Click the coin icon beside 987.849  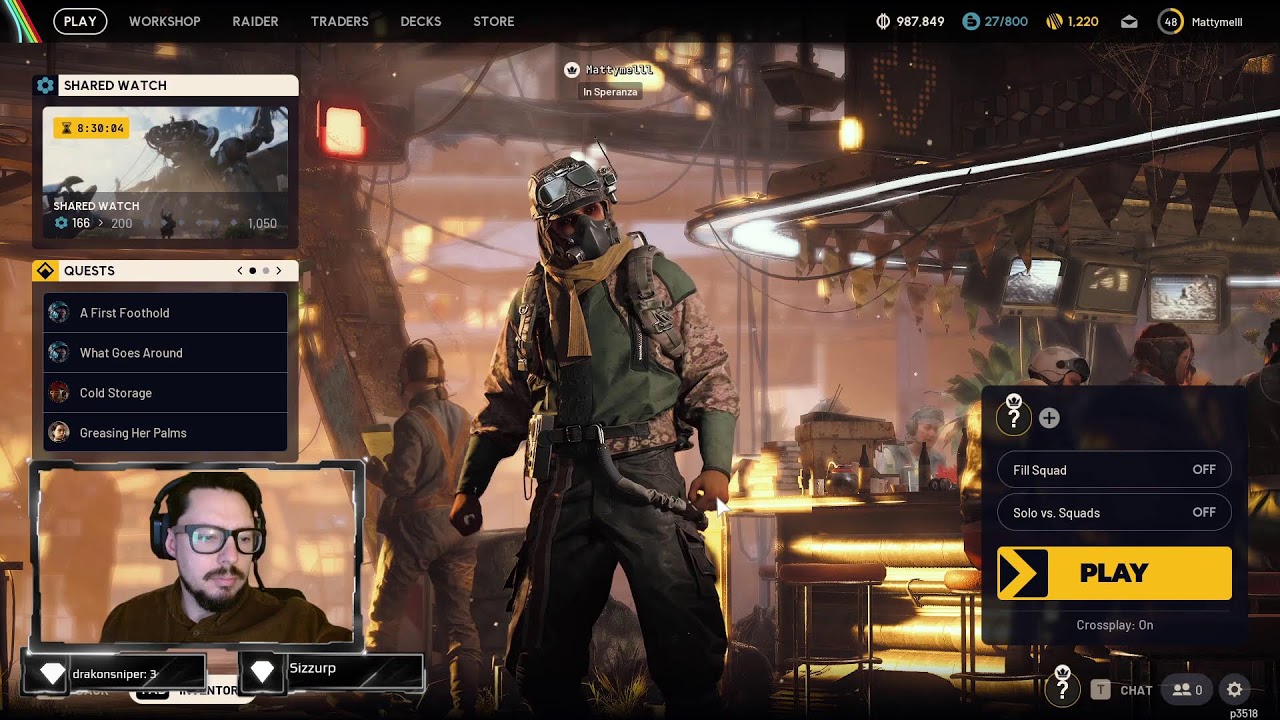(x=883, y=21)
